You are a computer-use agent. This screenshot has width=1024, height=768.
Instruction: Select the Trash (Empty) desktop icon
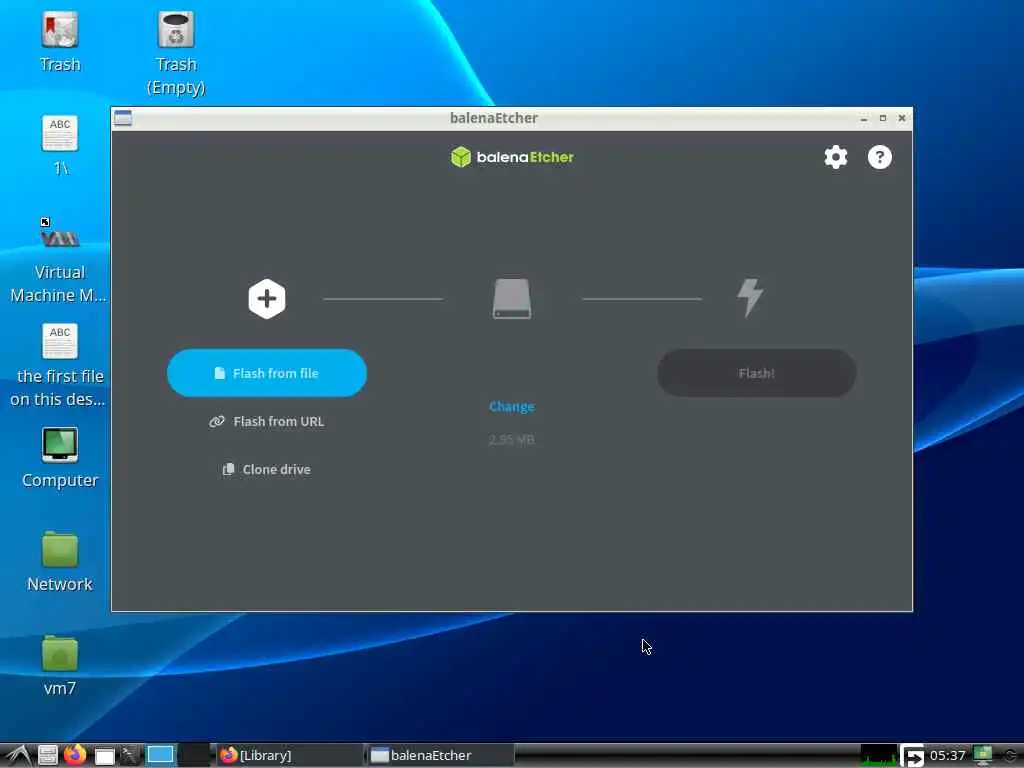click(x=176, y=54)
